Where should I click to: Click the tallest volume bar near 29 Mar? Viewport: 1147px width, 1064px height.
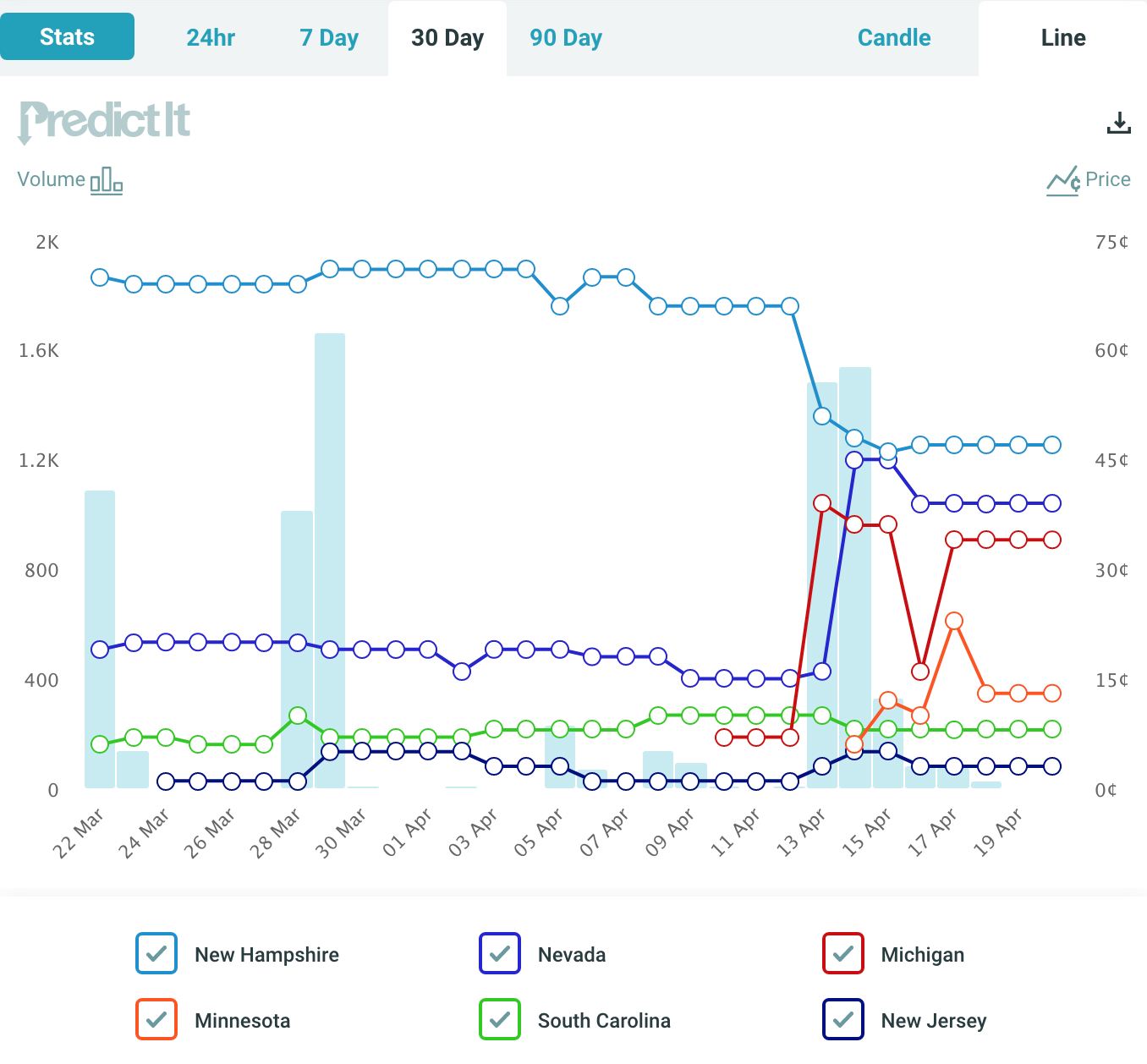pos(330,558)
